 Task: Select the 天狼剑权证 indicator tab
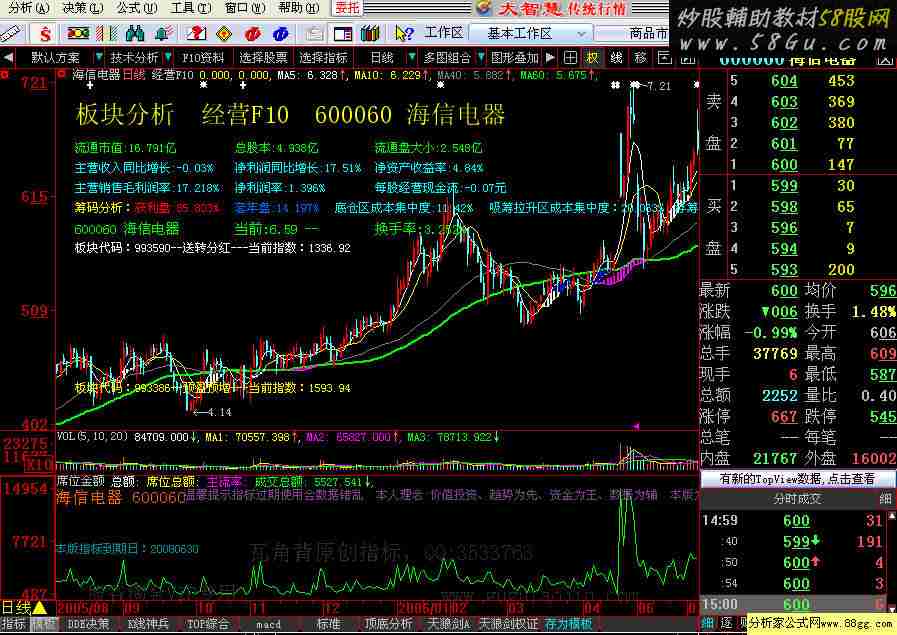coord(509,624)
